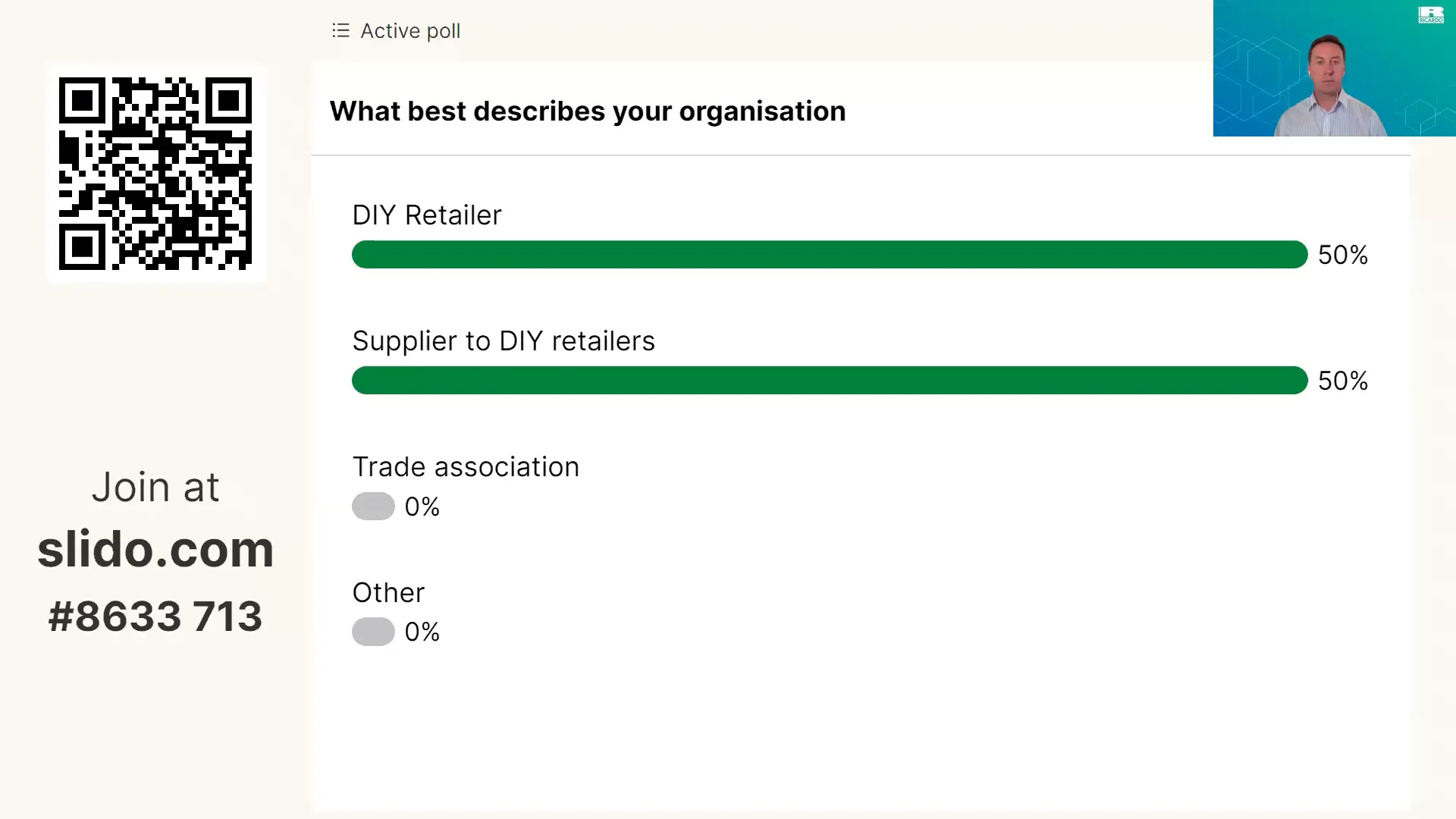Click the 0% value under Trade association

pos(422,507)
